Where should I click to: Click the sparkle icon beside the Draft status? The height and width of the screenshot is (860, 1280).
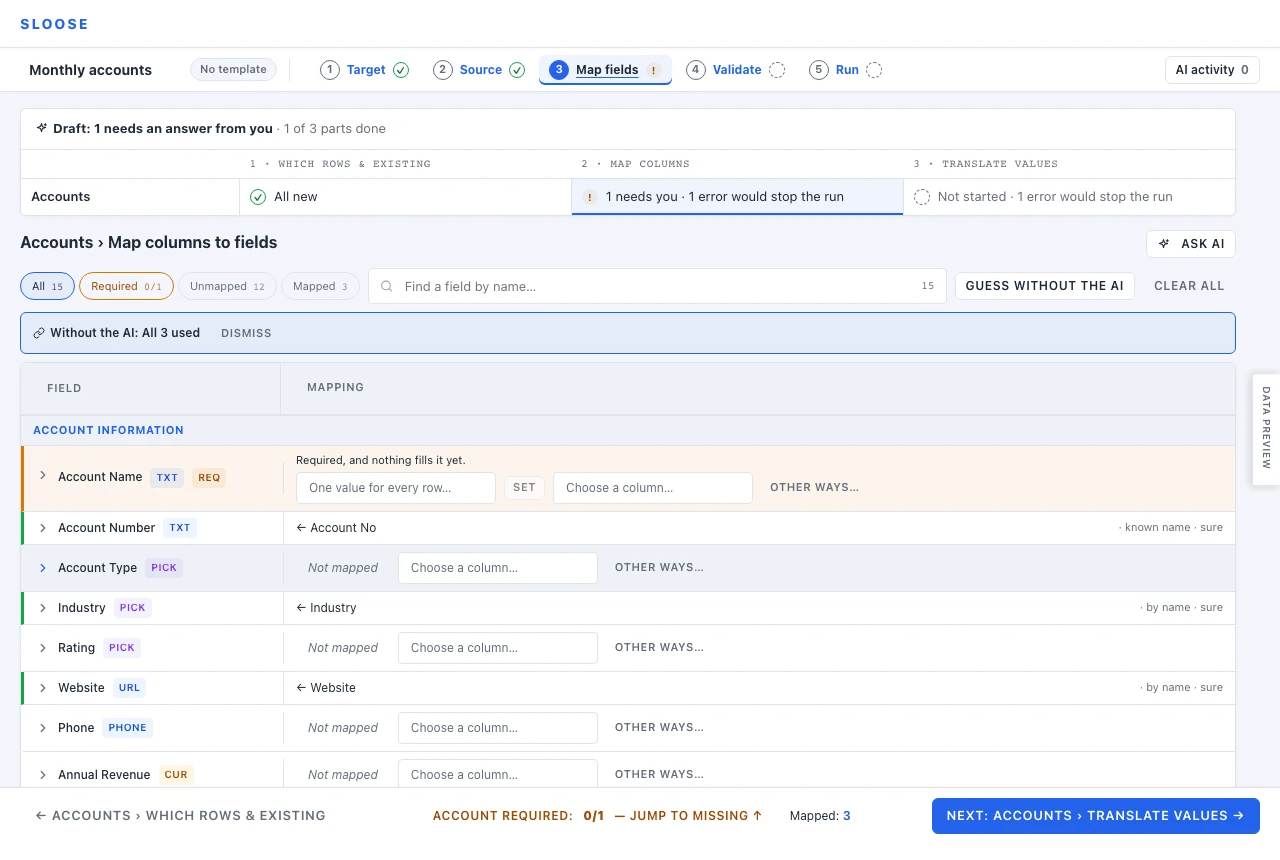click(42, 128)
